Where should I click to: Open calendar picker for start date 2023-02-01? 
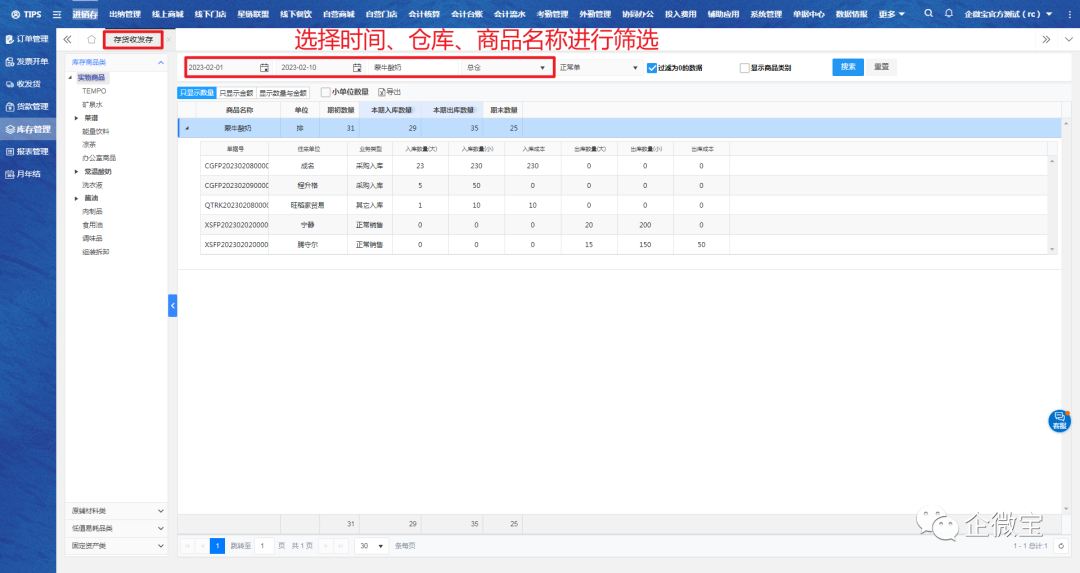pos(264,68)
